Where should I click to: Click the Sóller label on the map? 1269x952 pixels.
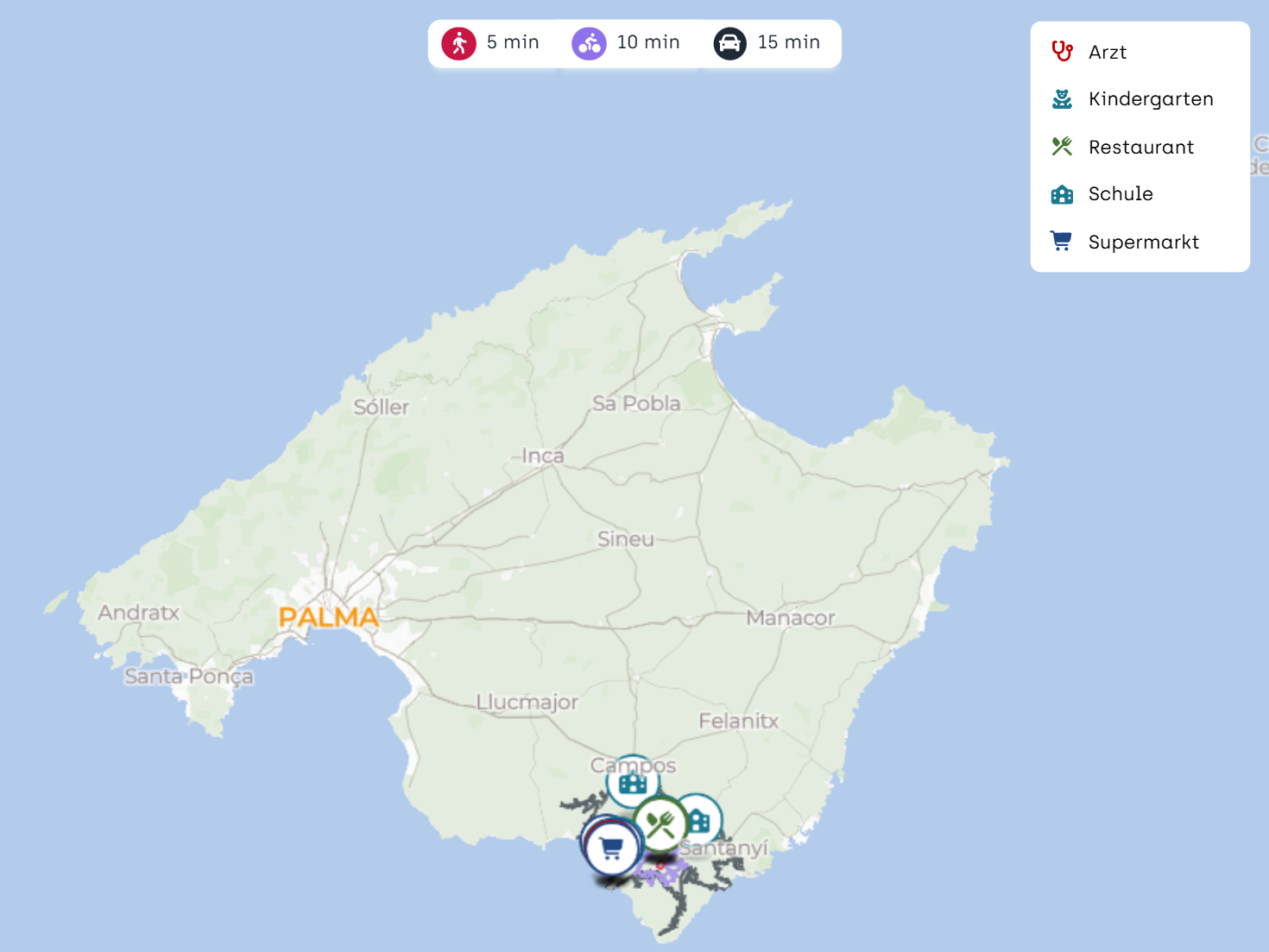click(381, 407)
